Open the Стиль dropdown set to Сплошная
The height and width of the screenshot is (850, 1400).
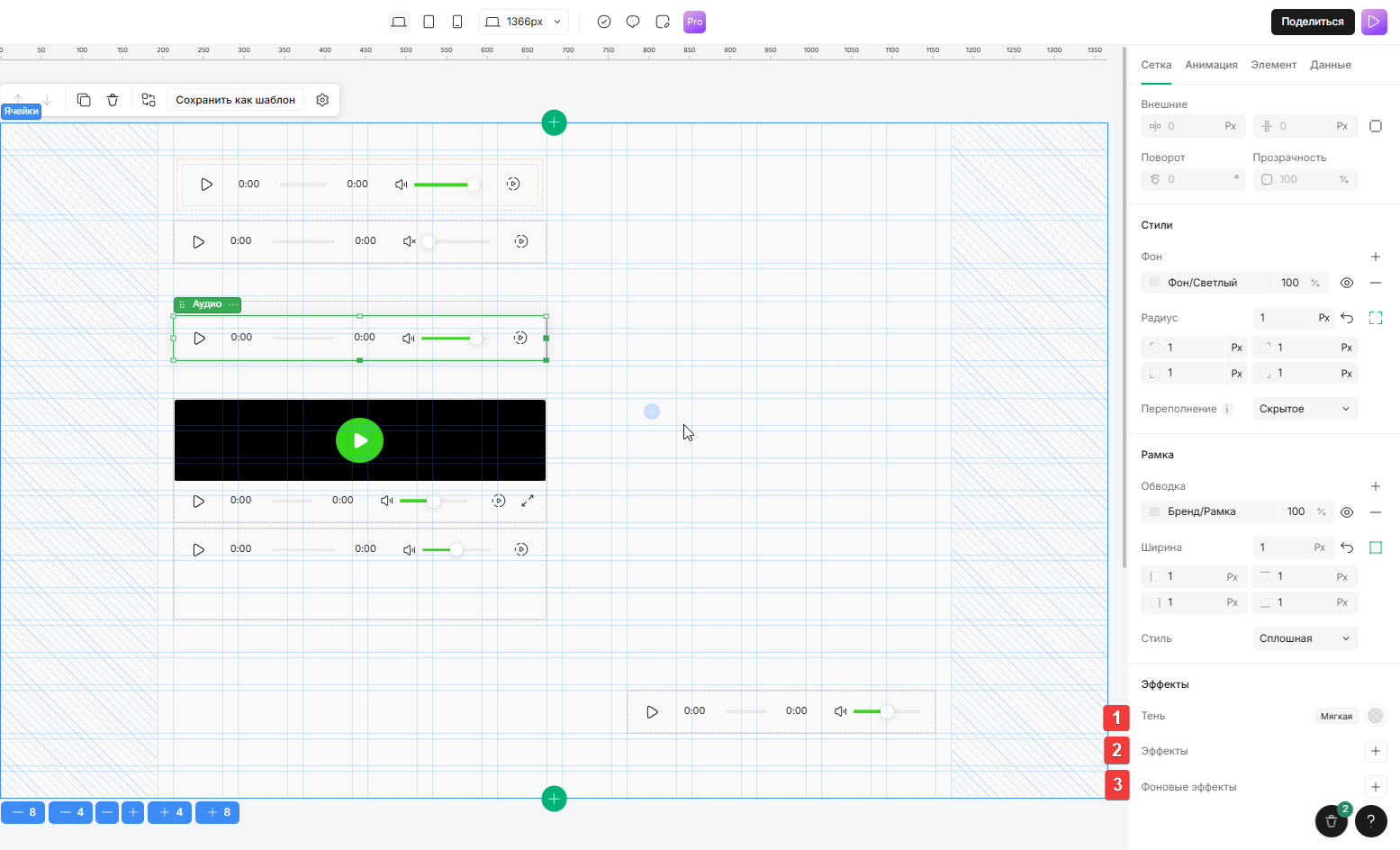click(1305, 638)
